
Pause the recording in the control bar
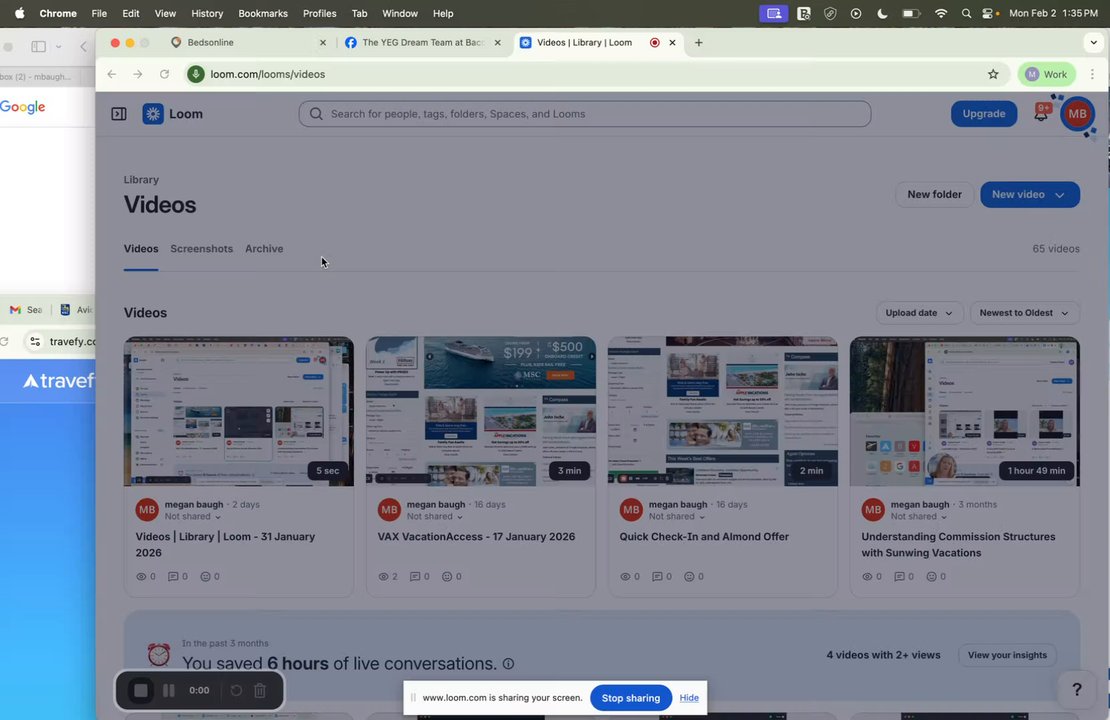pyautogui.click(x=168, y=690)
